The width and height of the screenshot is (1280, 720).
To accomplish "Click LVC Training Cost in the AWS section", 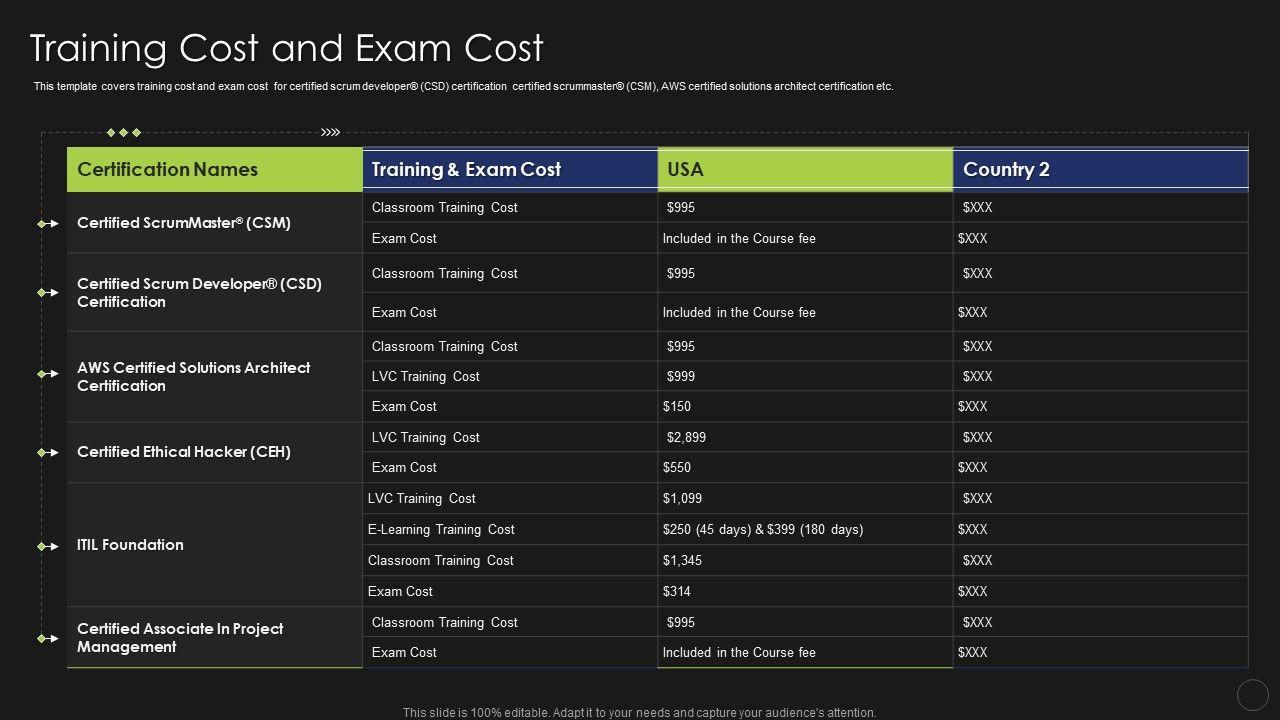I will [x=426, y=376].
